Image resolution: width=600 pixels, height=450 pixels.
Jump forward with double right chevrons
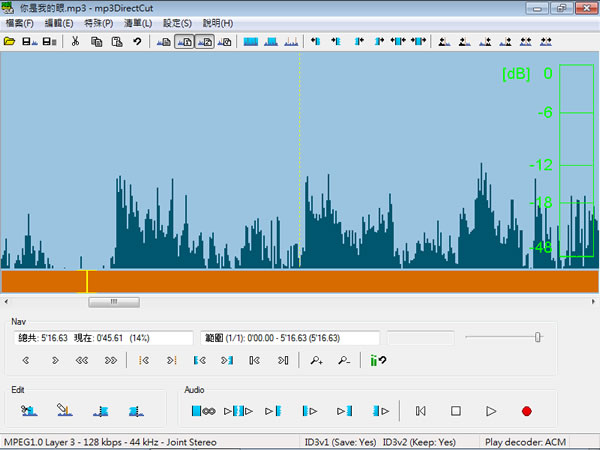tap(111, 360)
